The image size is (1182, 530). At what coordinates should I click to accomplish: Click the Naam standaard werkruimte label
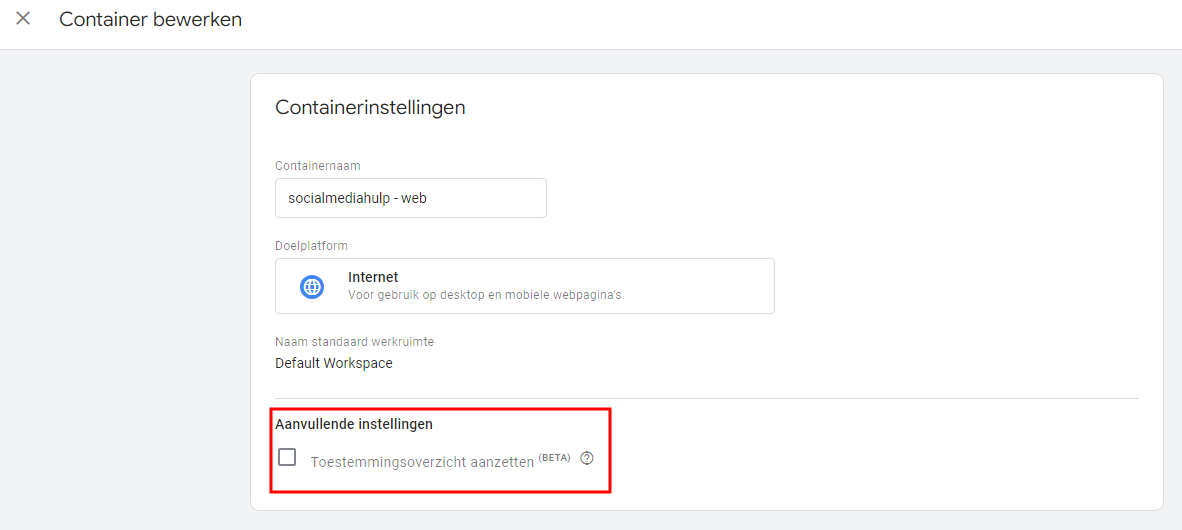pos(354,341)
